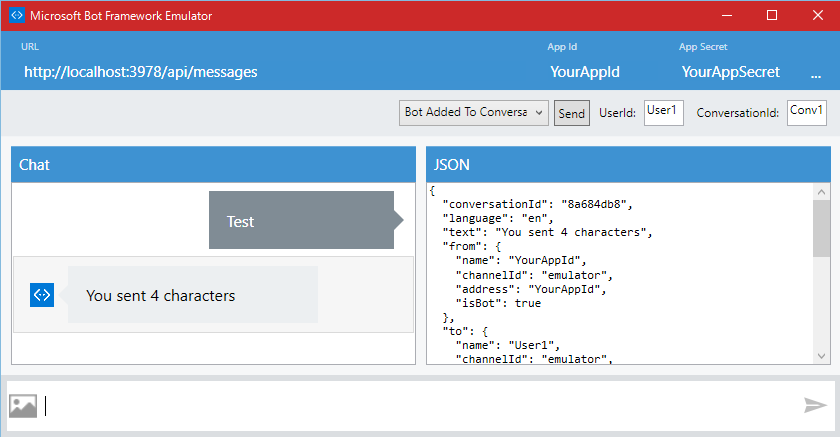Click the "language": "en" JSON line
The width and height of the screenshot is (840, 437).
tap(498, 218)
